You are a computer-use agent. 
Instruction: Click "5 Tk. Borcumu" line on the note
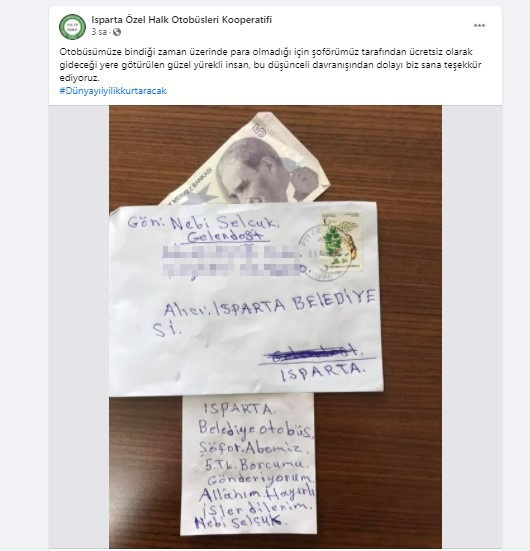256,465
